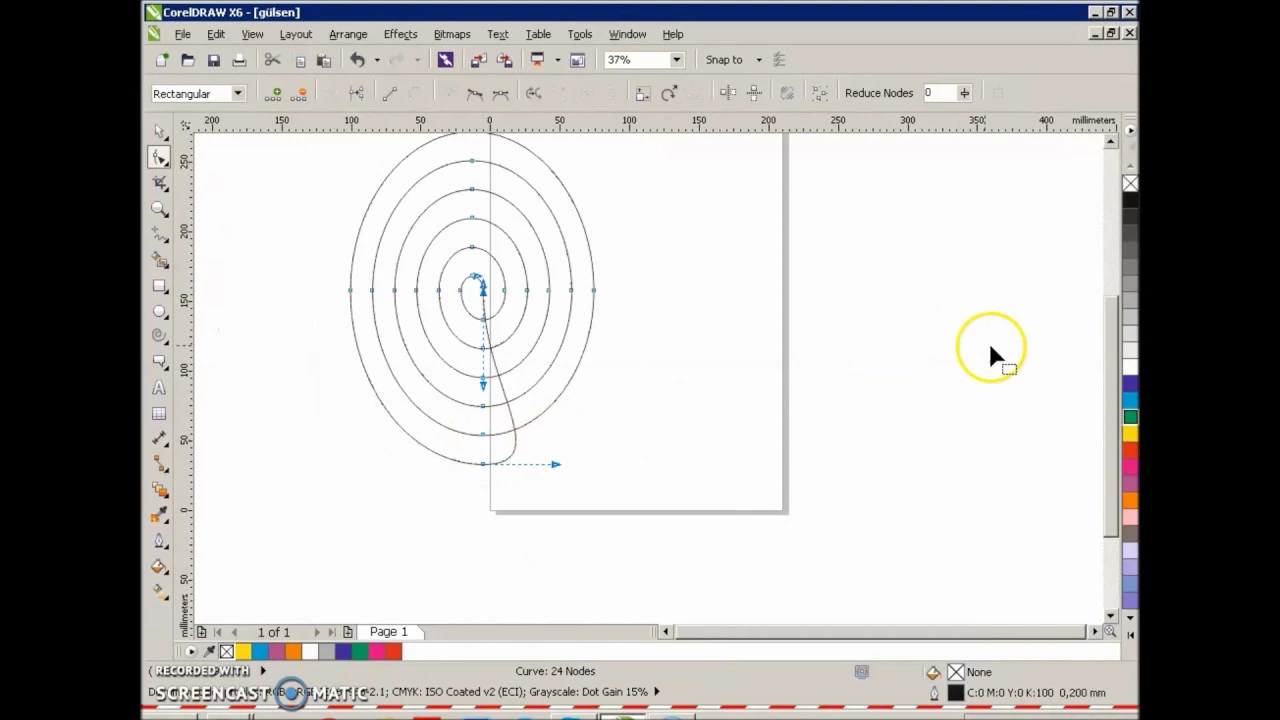Select the Parallel Dimension tool
1280x720 pixels.
coord(160,439)
